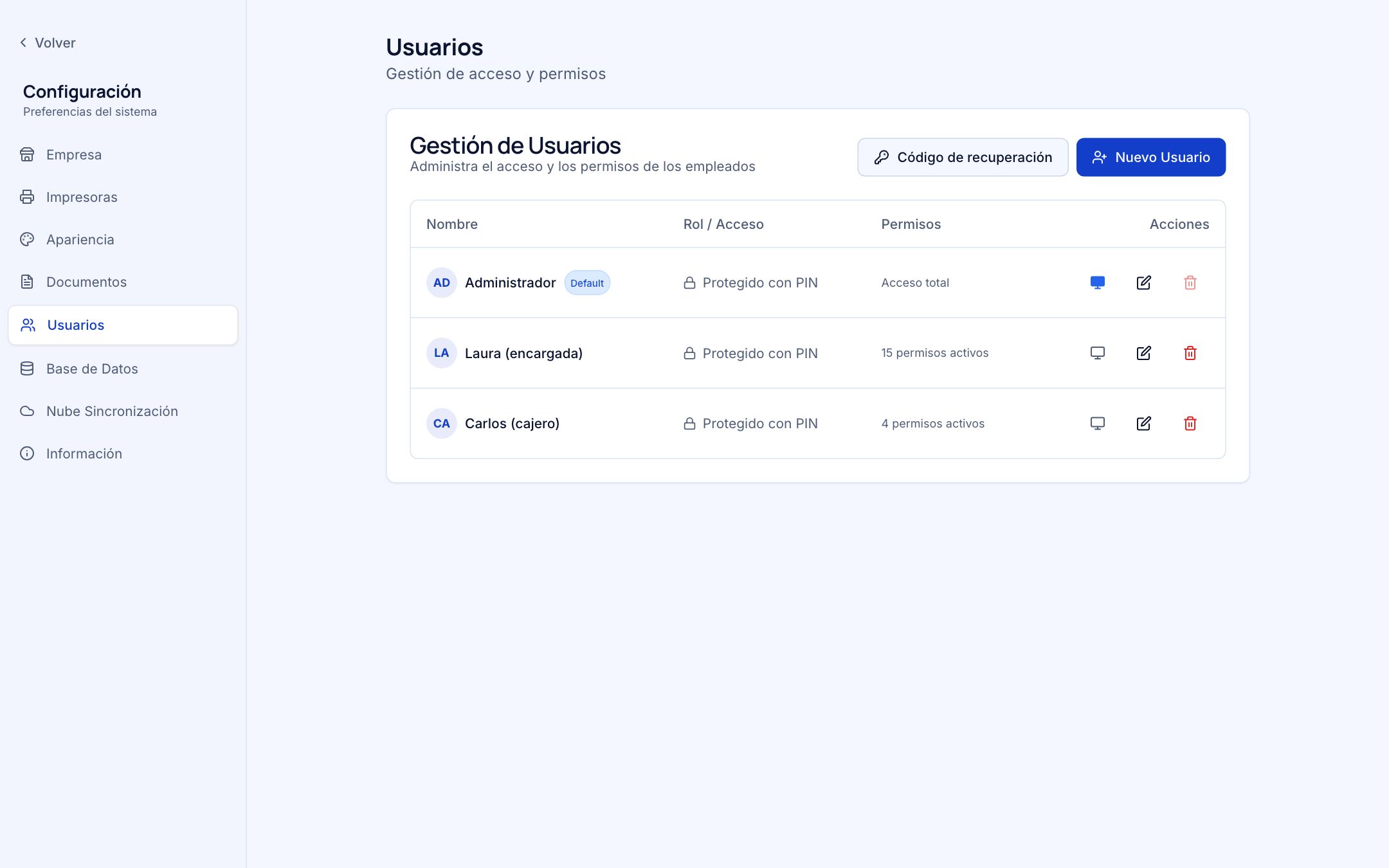The image size is (1389, 868).
Task: Open Empresa settings in sidebar
Action: [123, 155]
